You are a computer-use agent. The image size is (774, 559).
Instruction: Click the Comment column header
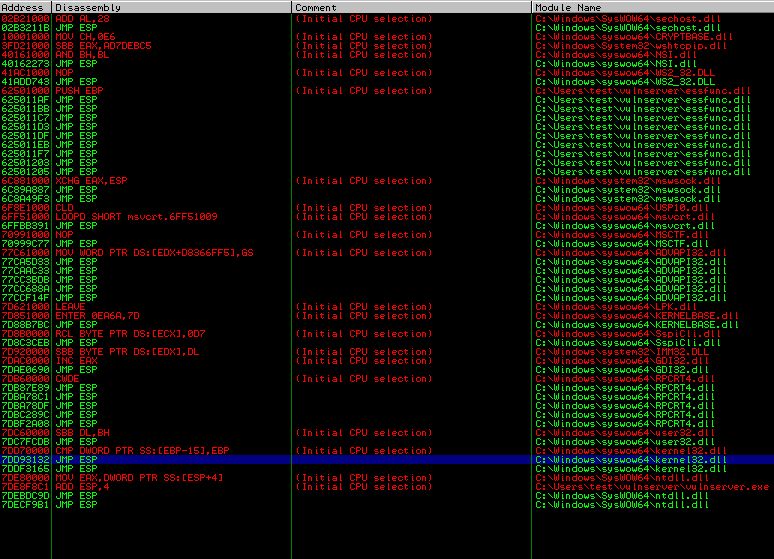pos(411,7)
